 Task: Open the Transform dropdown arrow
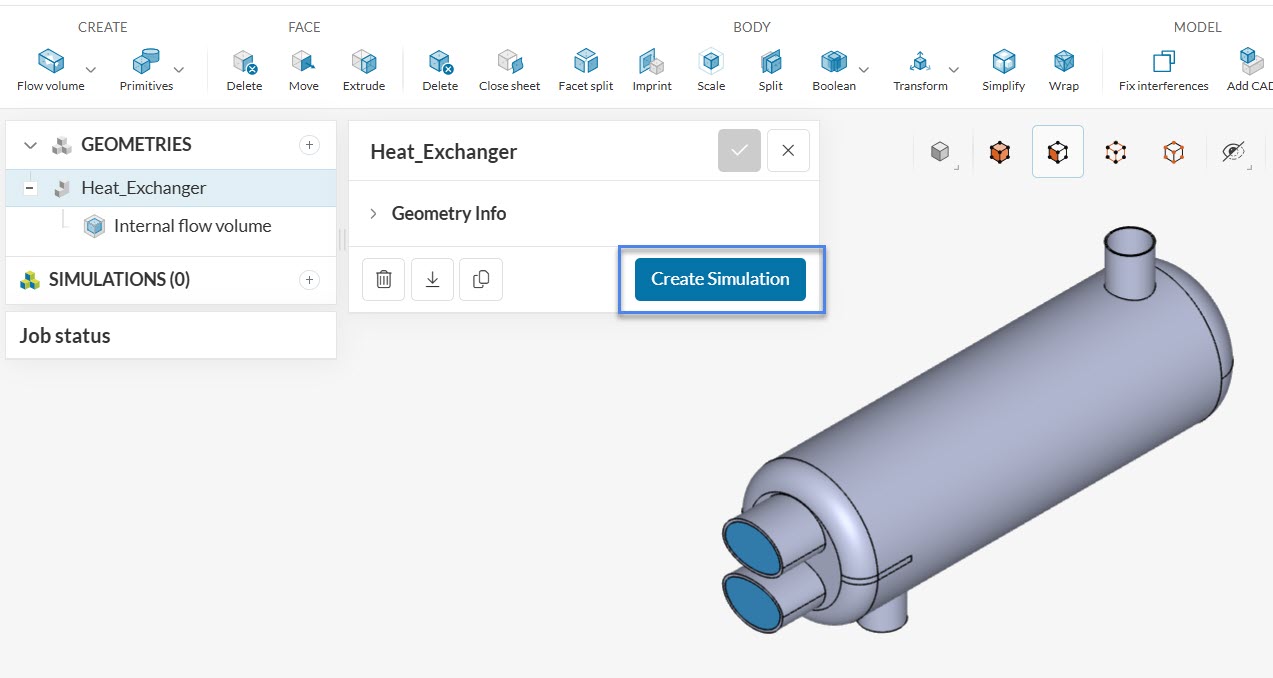954,69
